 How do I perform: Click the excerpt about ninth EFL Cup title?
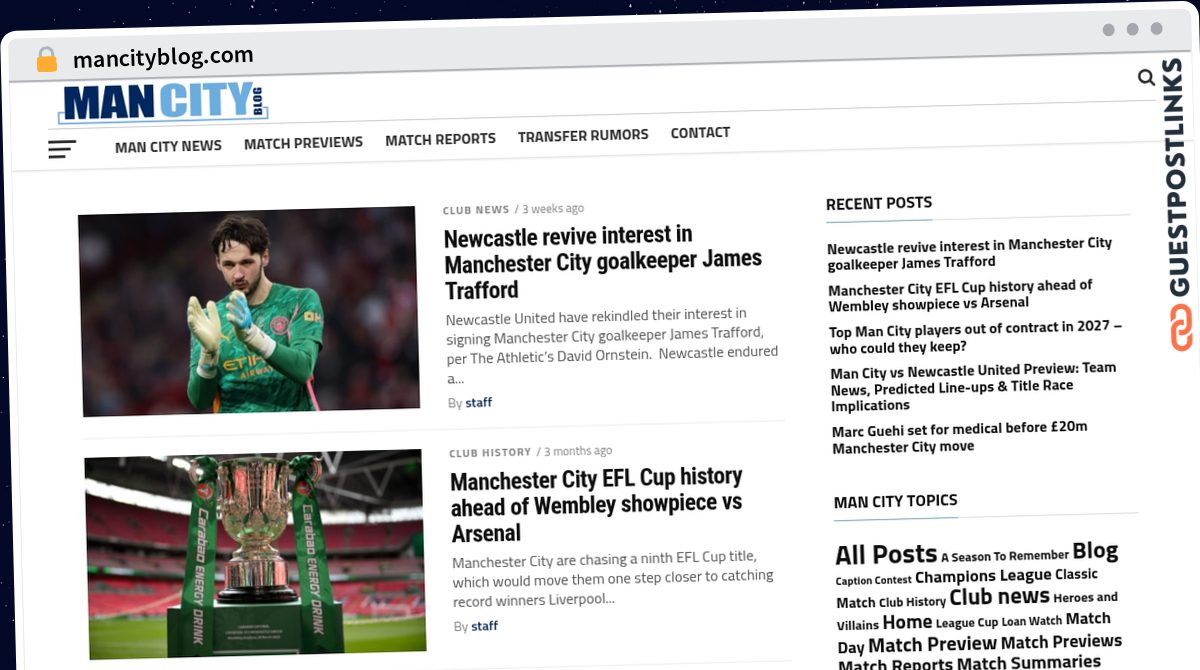[612, 579]
